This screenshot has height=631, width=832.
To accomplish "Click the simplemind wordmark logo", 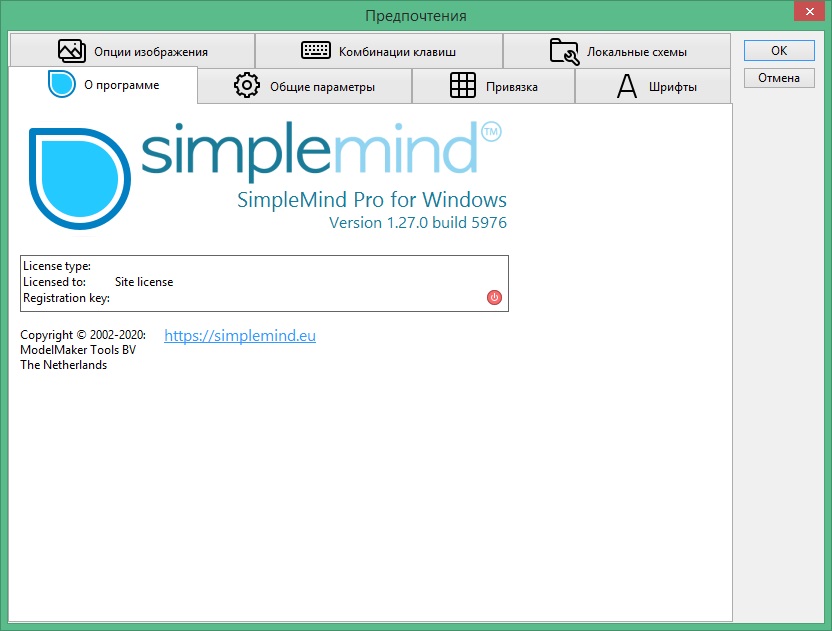I will (x=320, y=152).
